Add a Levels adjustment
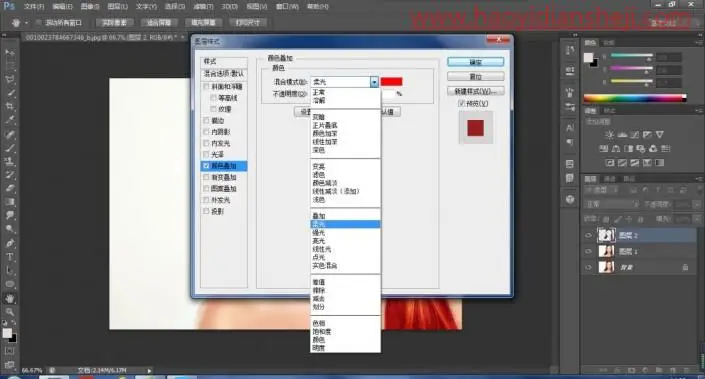This screenshot has height=379, width=705. pyautogui.click(x=622, y=134)
